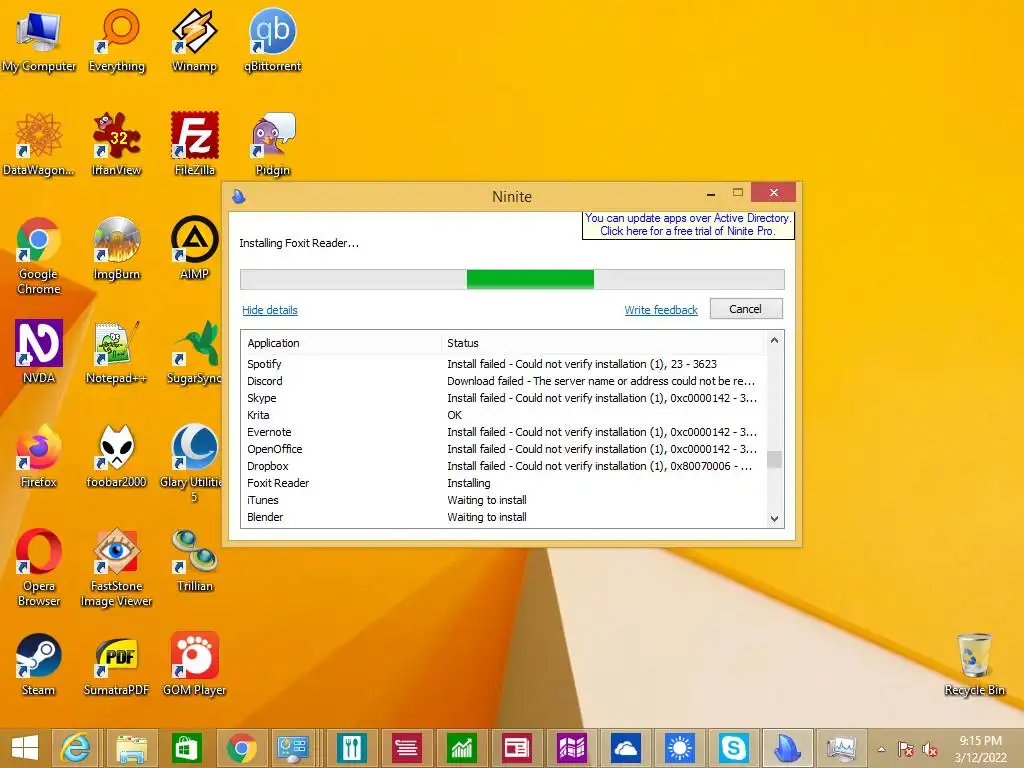Click the Trillian desktop icon
The height and width of the screenshot is (768, 1024).
[x=195, y=560]
